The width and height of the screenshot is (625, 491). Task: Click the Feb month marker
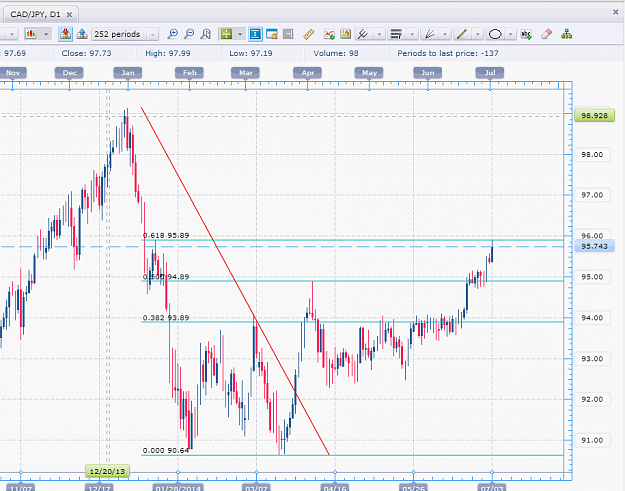coord(190,73)
